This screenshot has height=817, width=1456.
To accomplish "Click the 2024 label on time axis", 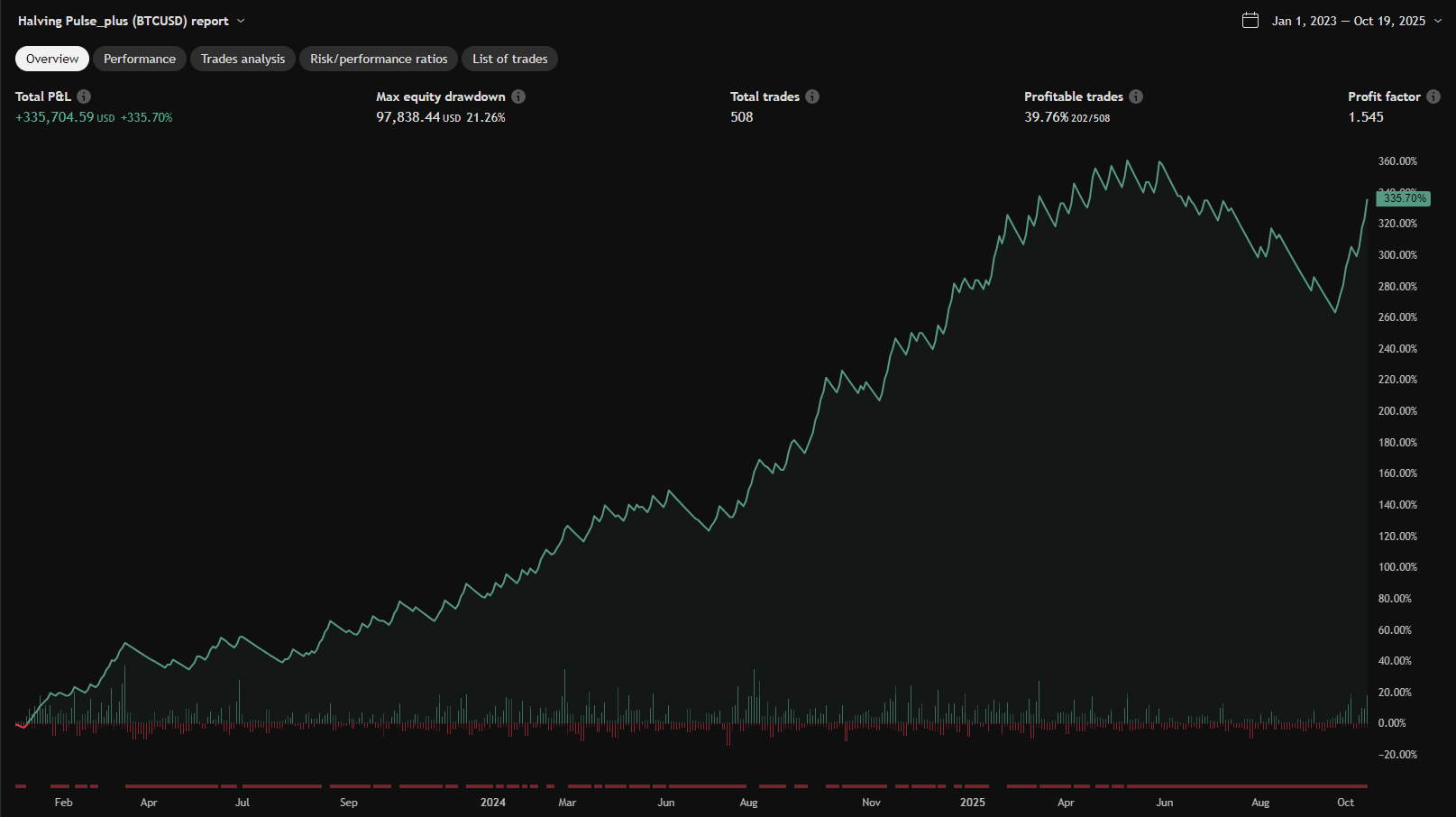I will pyautogui.click(x=493, y=803).
